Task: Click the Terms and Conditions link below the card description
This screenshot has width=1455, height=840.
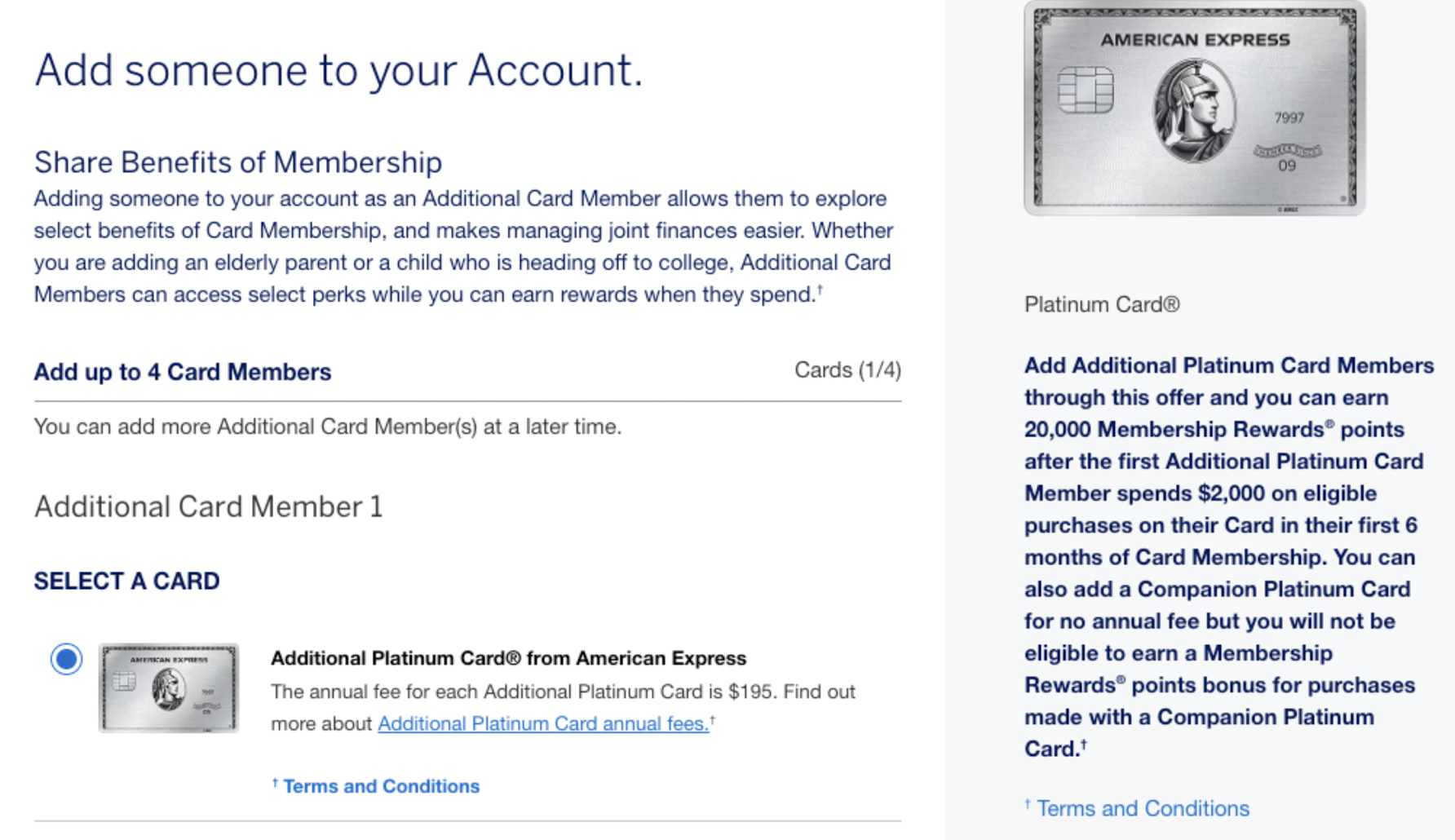Action: [x=380, y=785]
